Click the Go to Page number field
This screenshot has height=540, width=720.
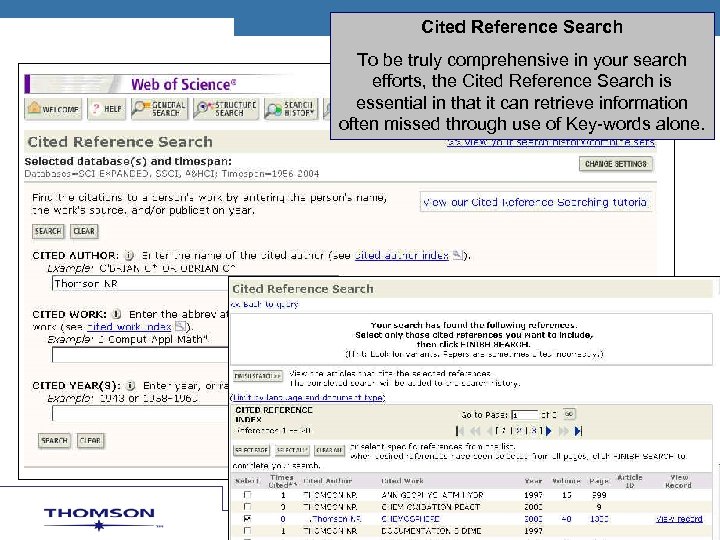(524, 415)
